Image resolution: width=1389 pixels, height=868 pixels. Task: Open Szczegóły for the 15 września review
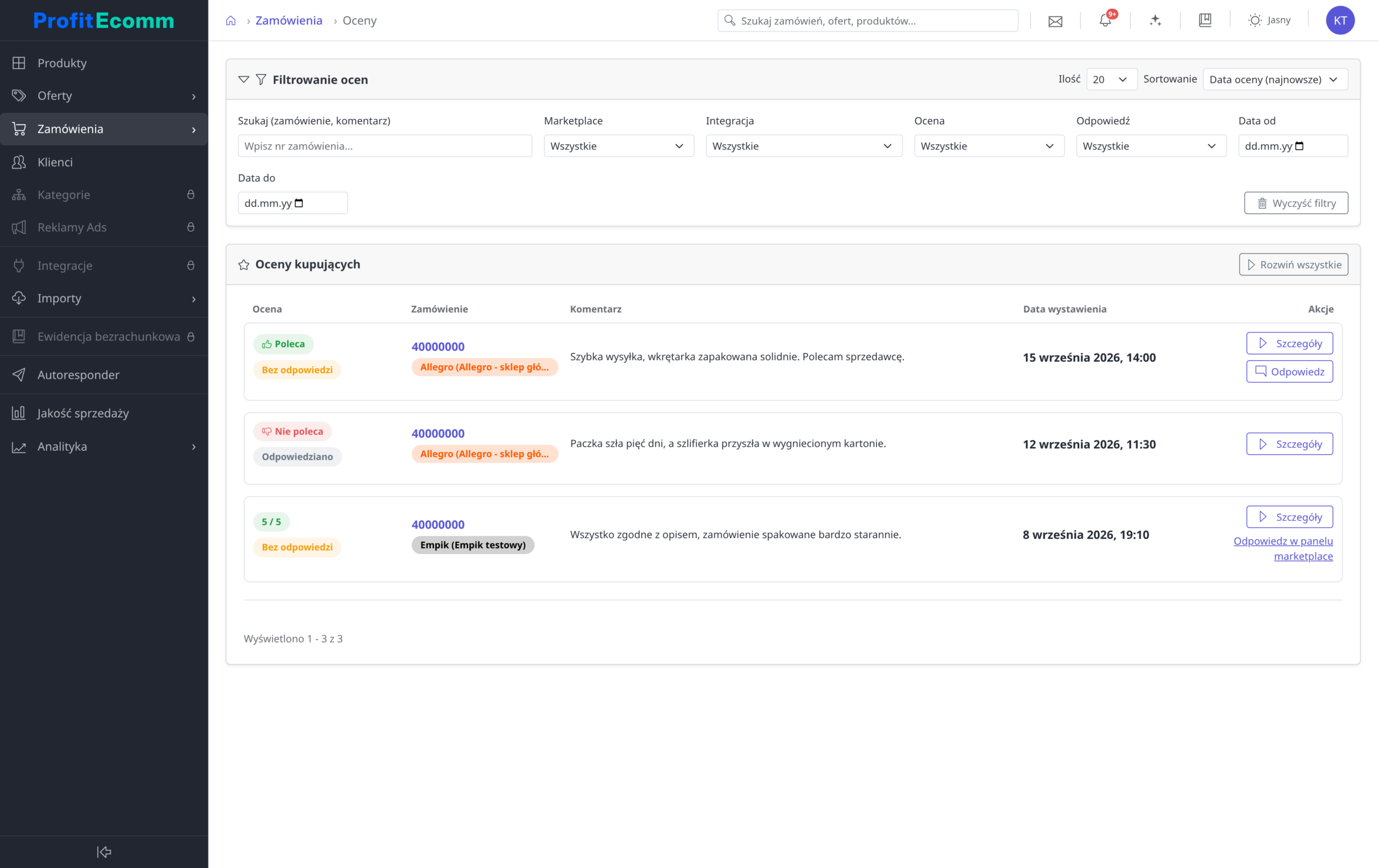point(1289,343)
